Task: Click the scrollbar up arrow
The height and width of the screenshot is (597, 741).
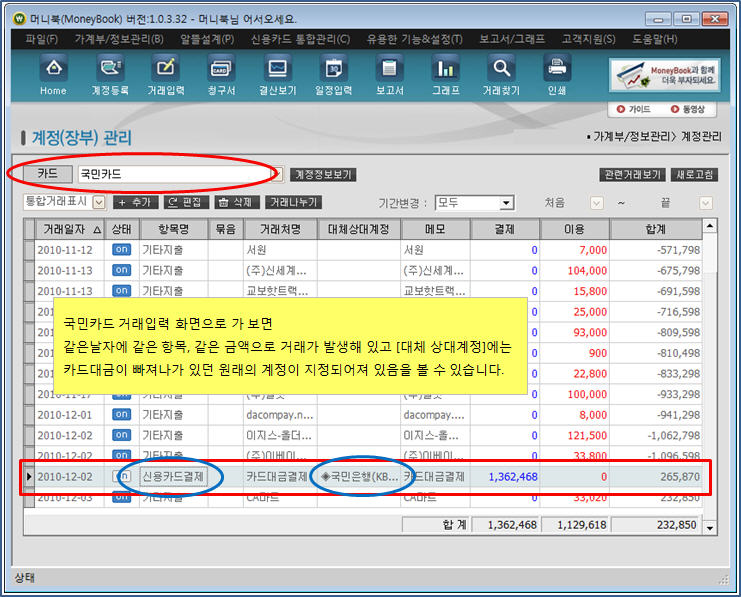Action: click(x=710, y=227)
